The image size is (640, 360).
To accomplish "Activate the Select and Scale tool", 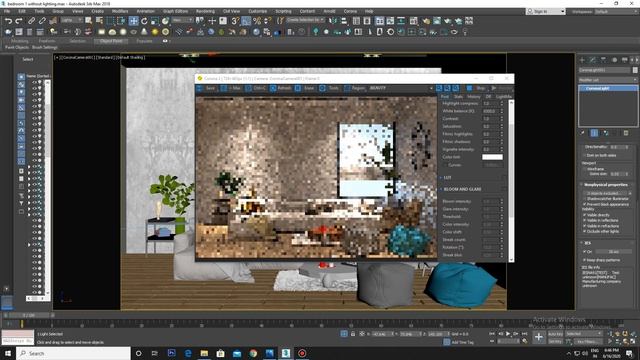I will (x=155, y=20).
